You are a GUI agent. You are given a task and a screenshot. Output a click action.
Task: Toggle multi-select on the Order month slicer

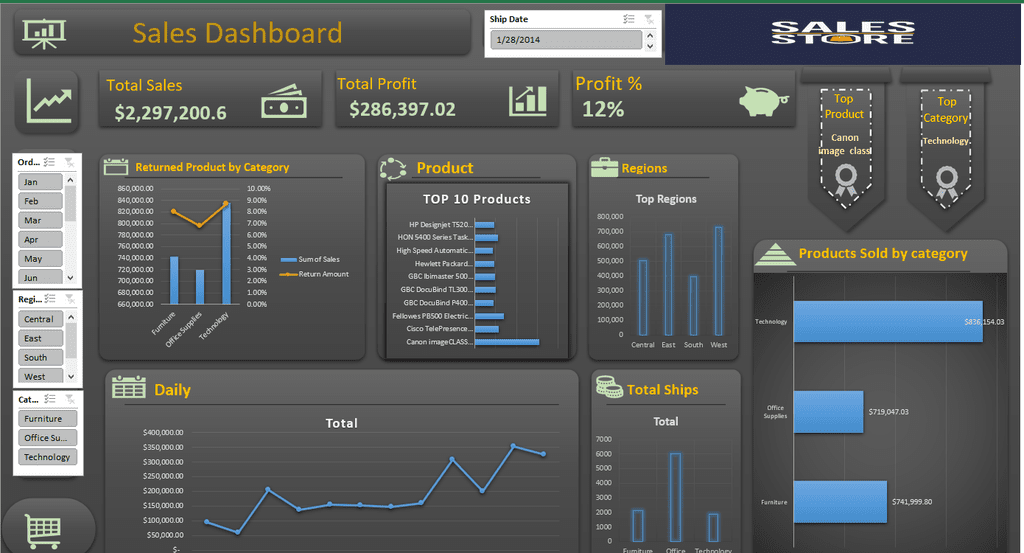49,162
